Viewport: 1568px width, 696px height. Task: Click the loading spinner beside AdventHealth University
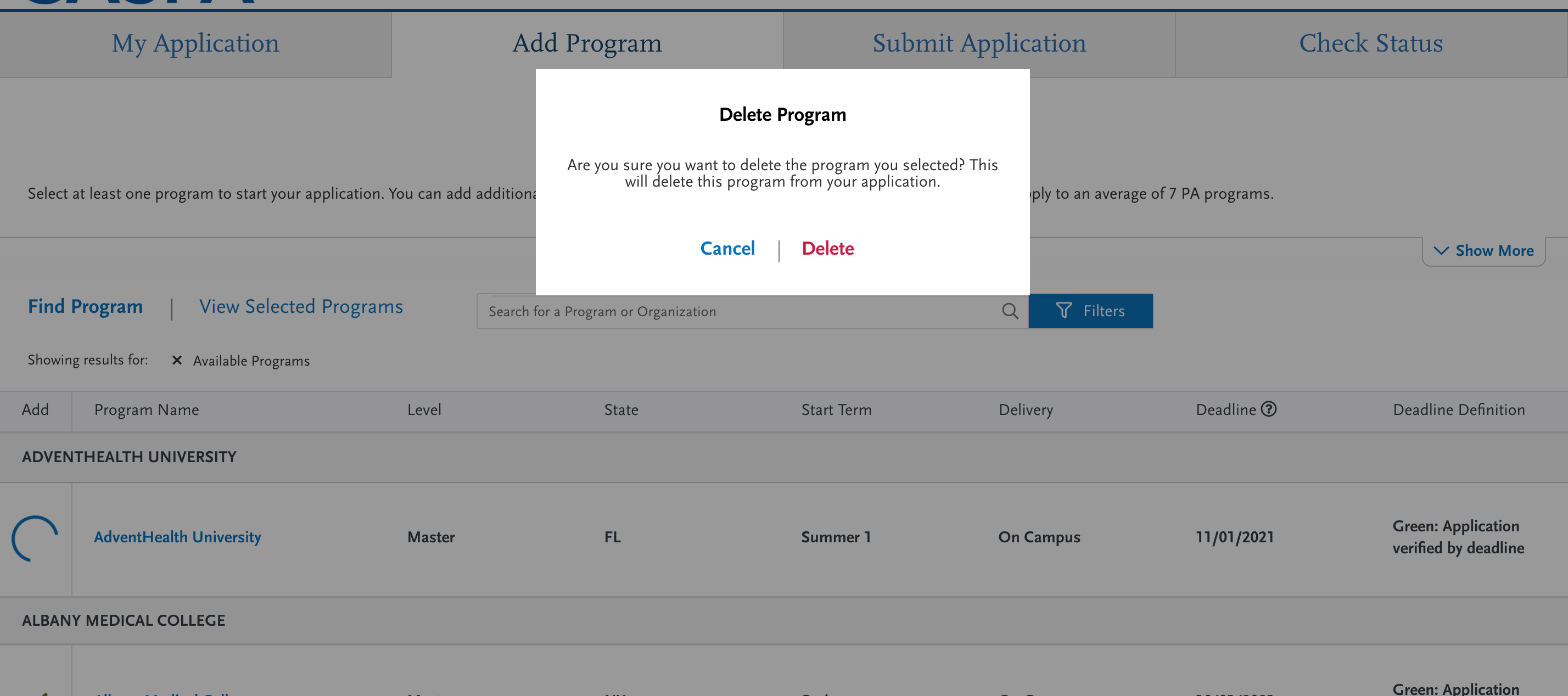[35, 538]
